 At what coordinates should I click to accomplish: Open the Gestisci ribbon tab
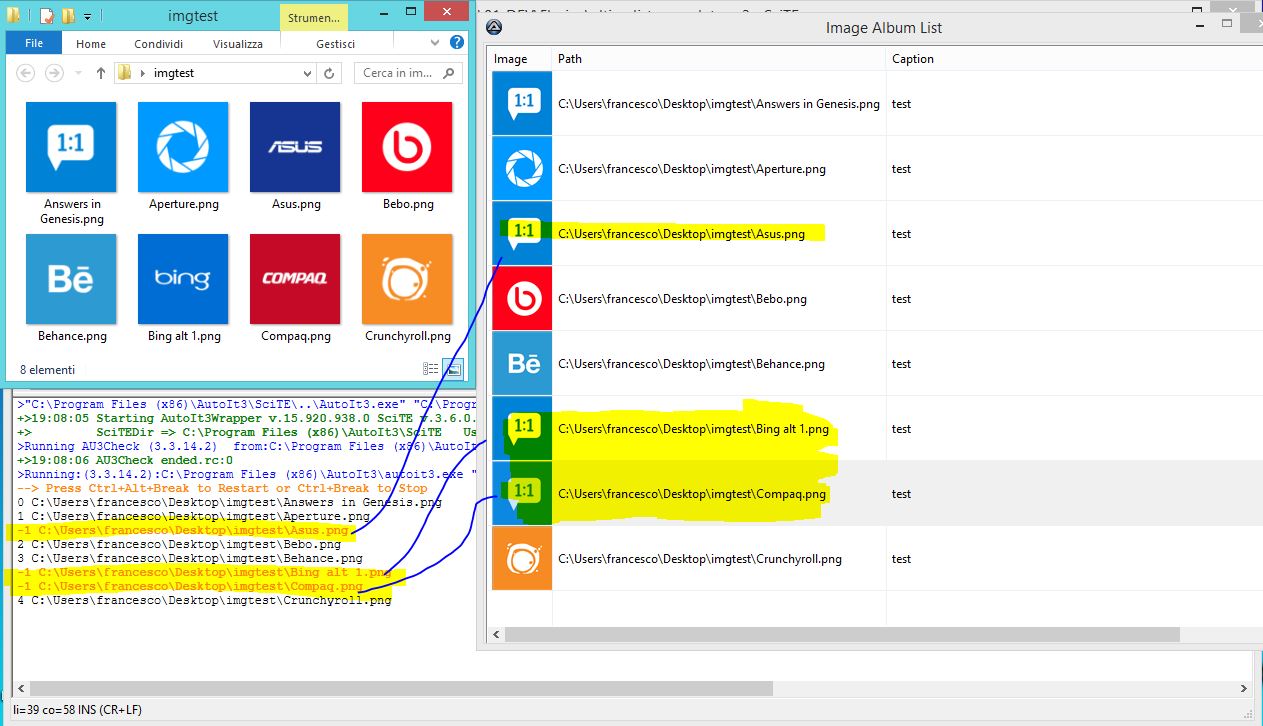[336, 44]
